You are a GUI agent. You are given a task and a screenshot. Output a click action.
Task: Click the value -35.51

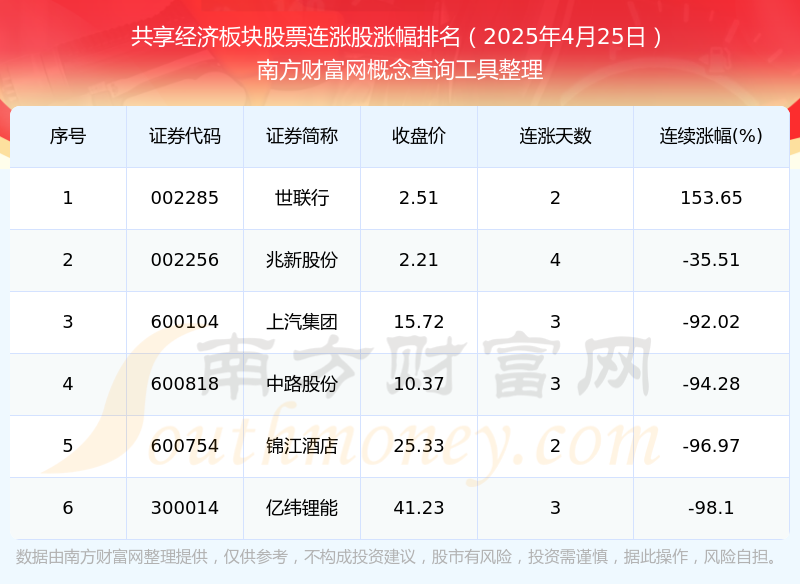(x=711, y=260)
